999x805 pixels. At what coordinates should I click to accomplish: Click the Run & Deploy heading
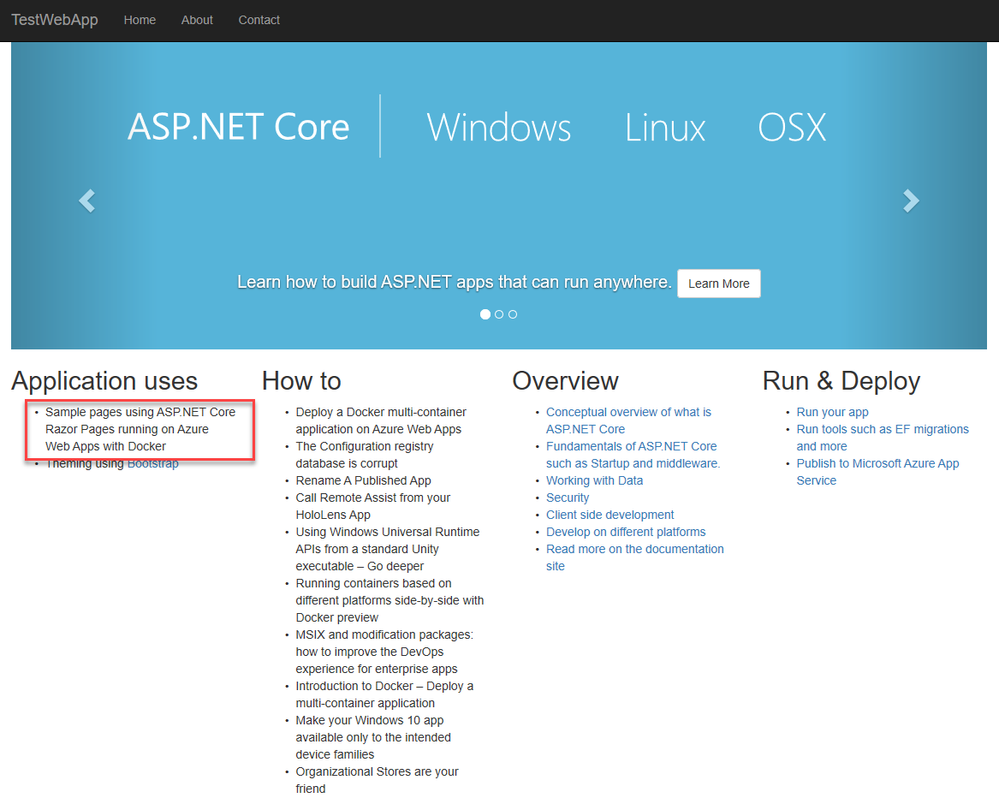tap(841, 381)
